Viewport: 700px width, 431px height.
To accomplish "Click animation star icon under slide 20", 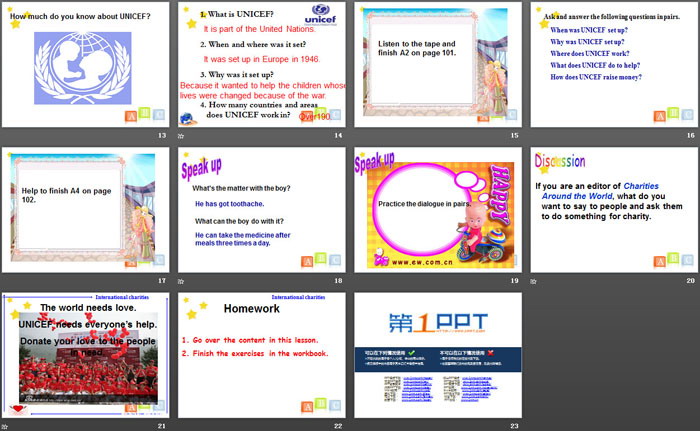I will click(x=533, y=281).
